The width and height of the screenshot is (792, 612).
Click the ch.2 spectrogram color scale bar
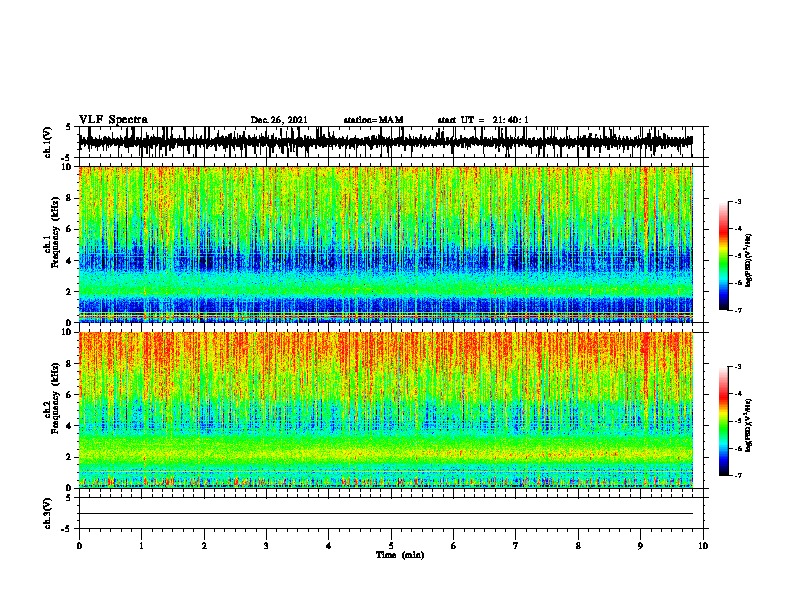click(x=723, y=421)
